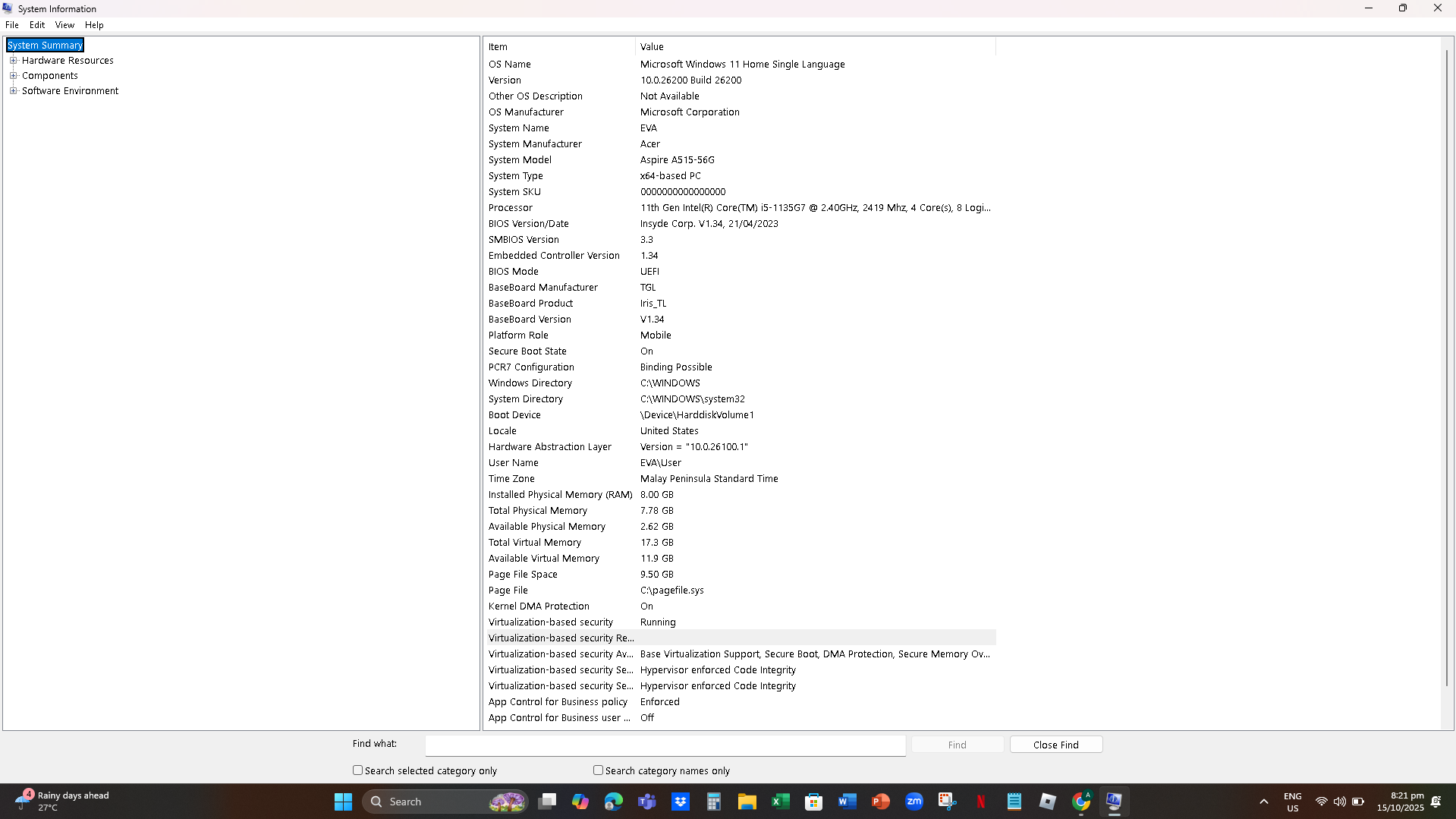This screenshot has width=1456, height=819.
Task: Expand the Software Environment tree node
Action: (13, 91)
